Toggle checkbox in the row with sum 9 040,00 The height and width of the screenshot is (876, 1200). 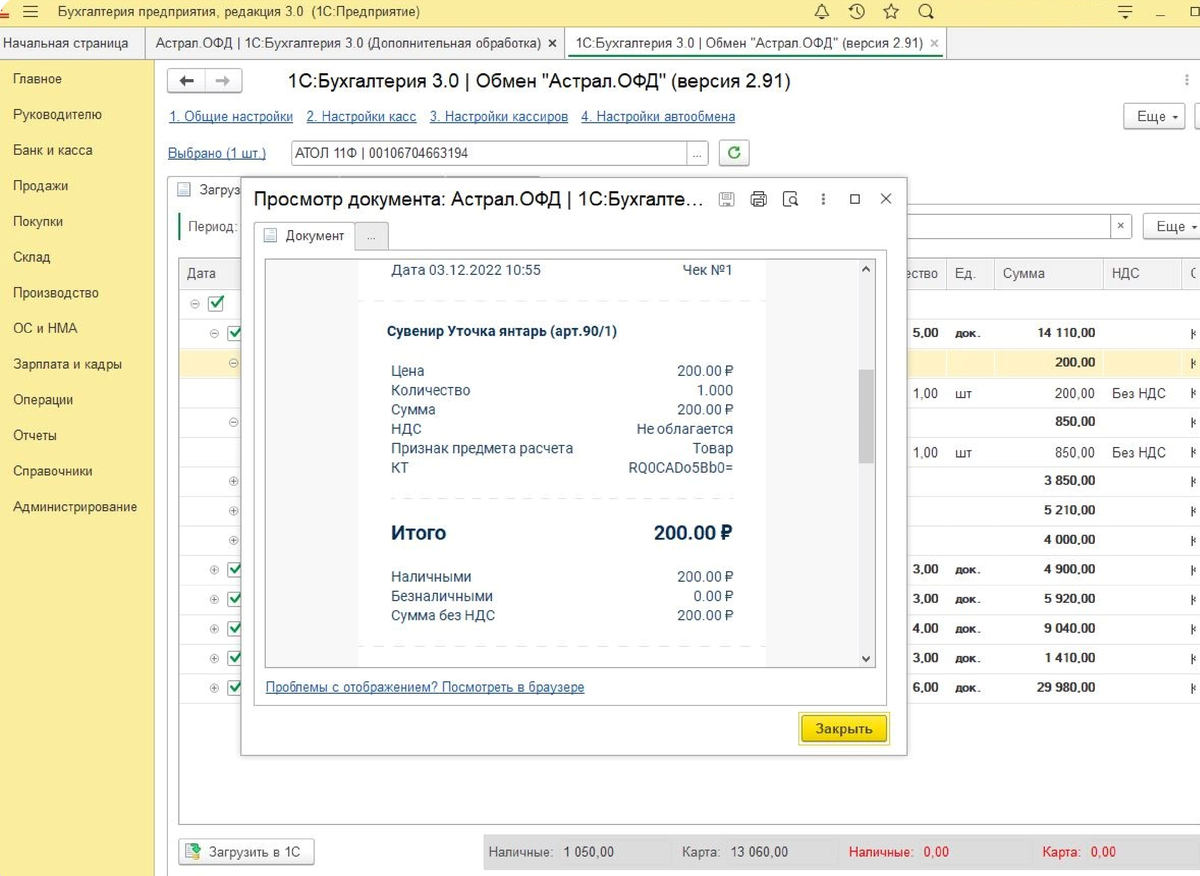235,628
